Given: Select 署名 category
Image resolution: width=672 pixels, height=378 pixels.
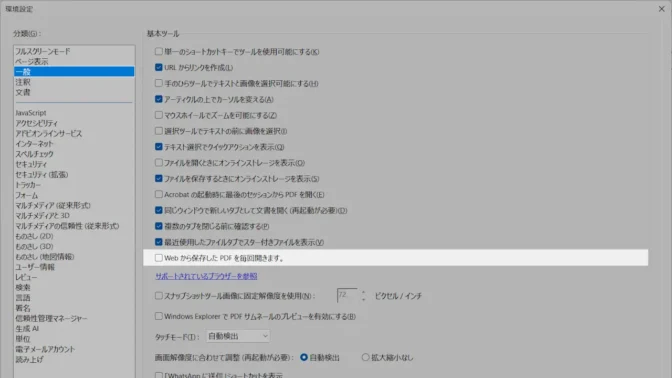Looking at the screenshot, I should (74, 308).
